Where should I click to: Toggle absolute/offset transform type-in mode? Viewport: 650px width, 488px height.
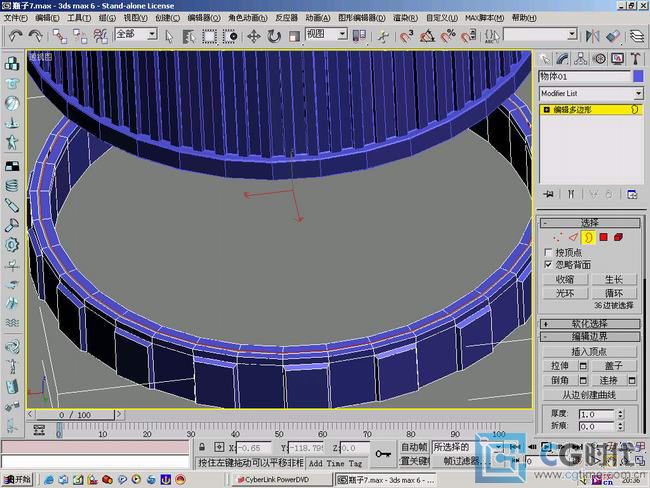click(219, 447)
